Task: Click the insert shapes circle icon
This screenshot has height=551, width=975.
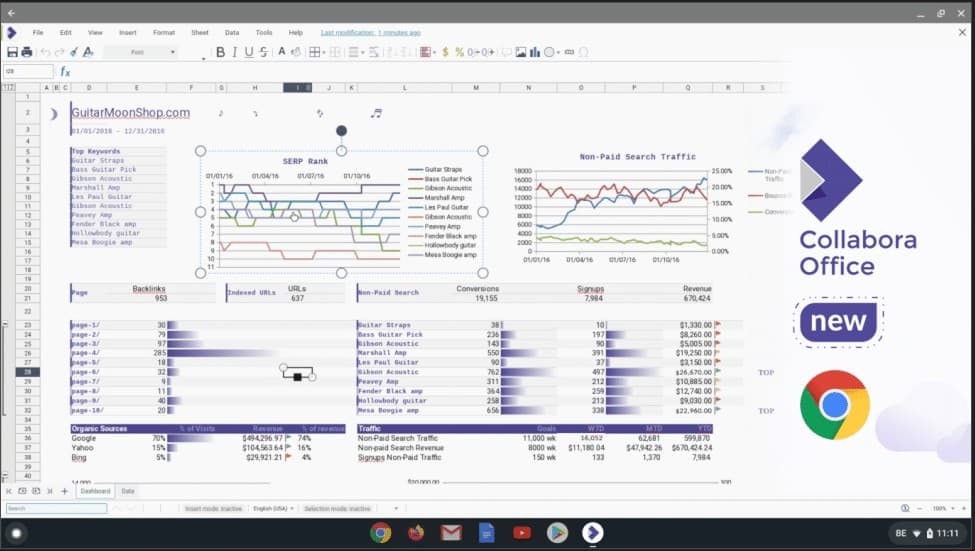Action: pyautogui.click(x=549, y=52)
